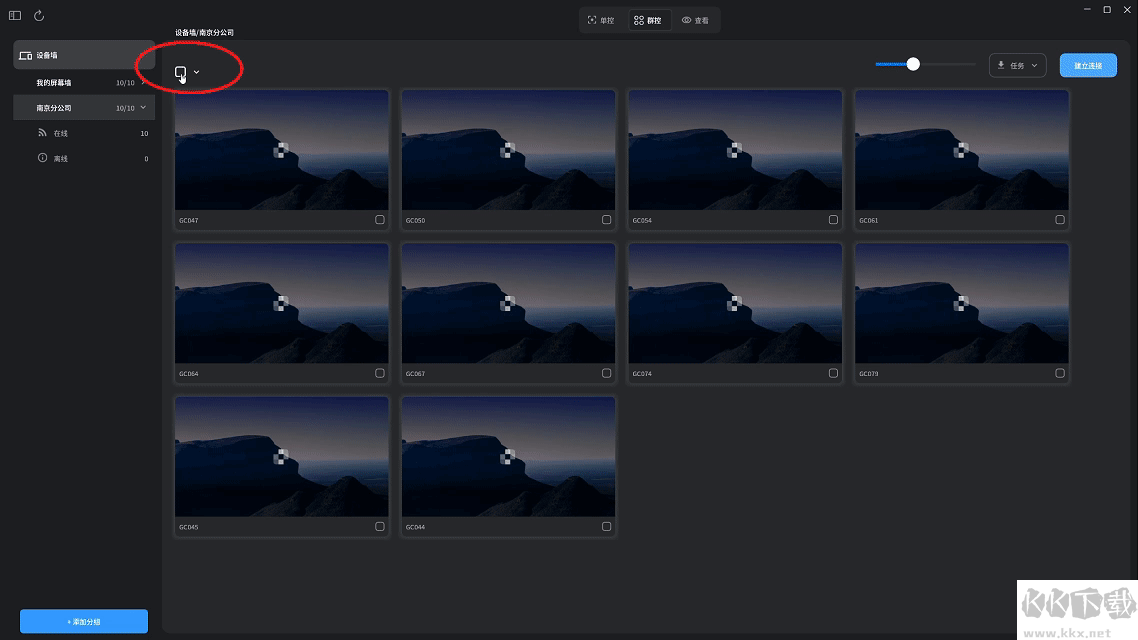Switch to 群控 group control mode

point(647,20)
